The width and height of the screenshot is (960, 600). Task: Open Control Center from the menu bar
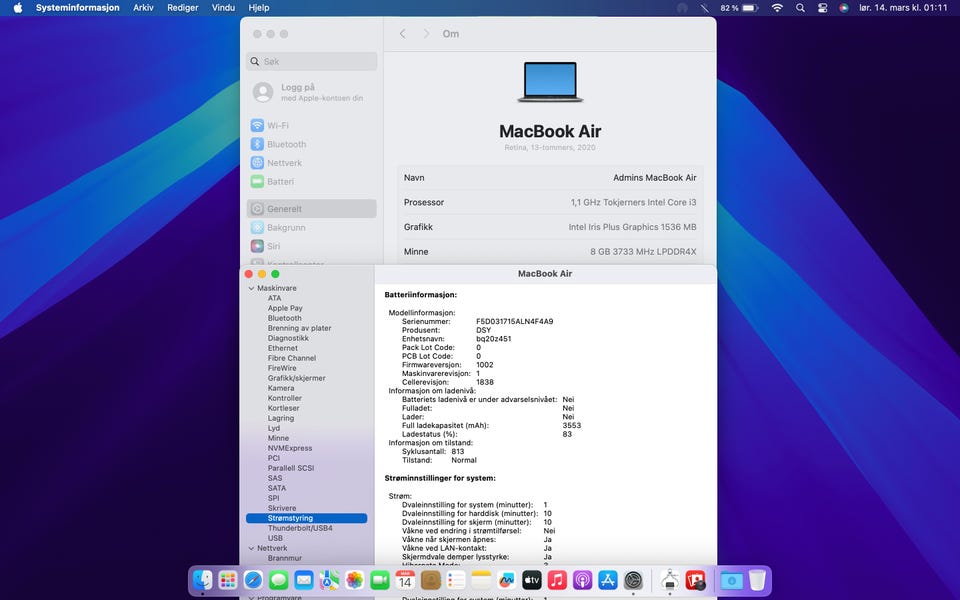822,8
